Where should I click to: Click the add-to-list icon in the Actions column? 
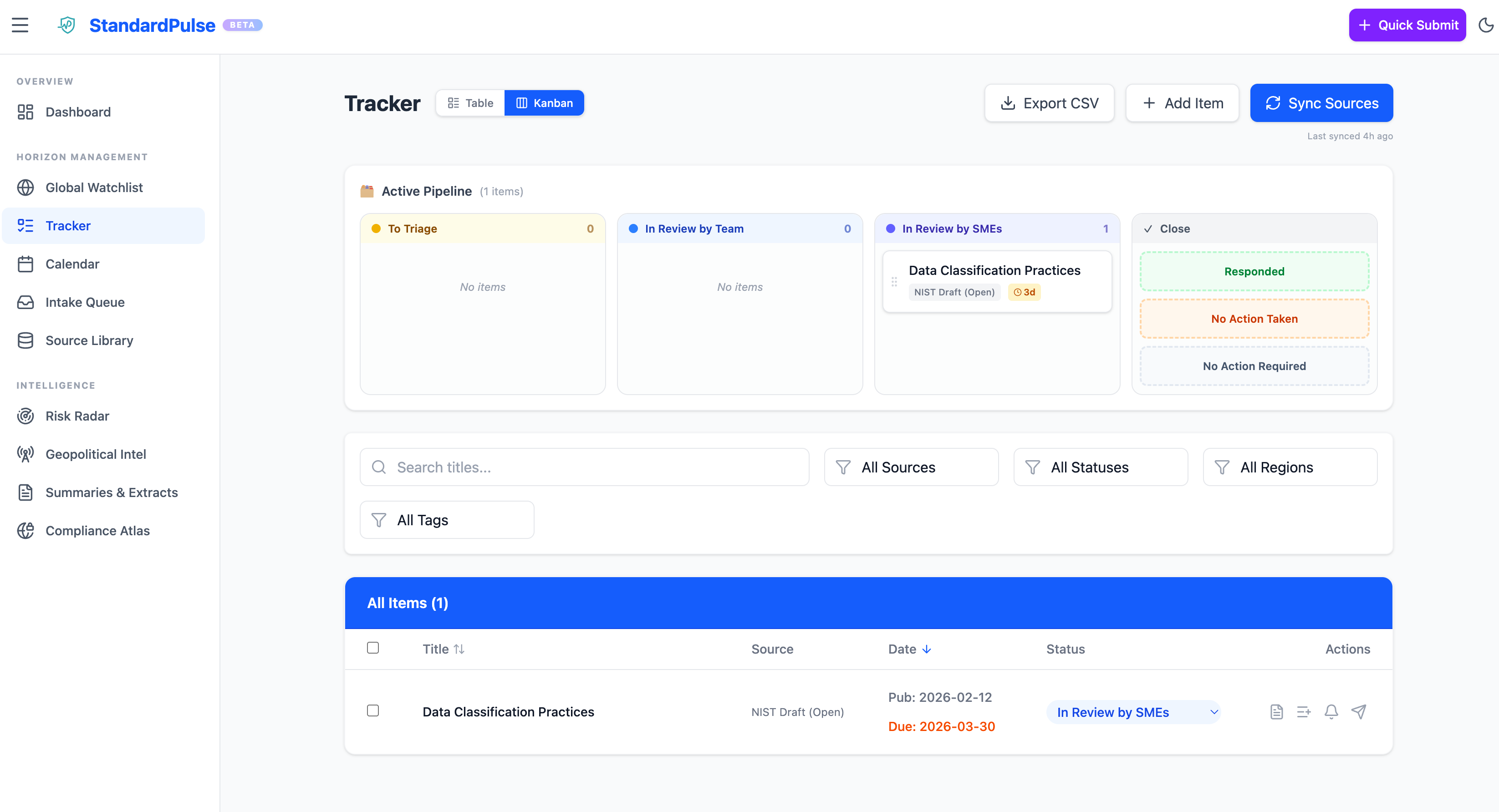click(1304, 711)
